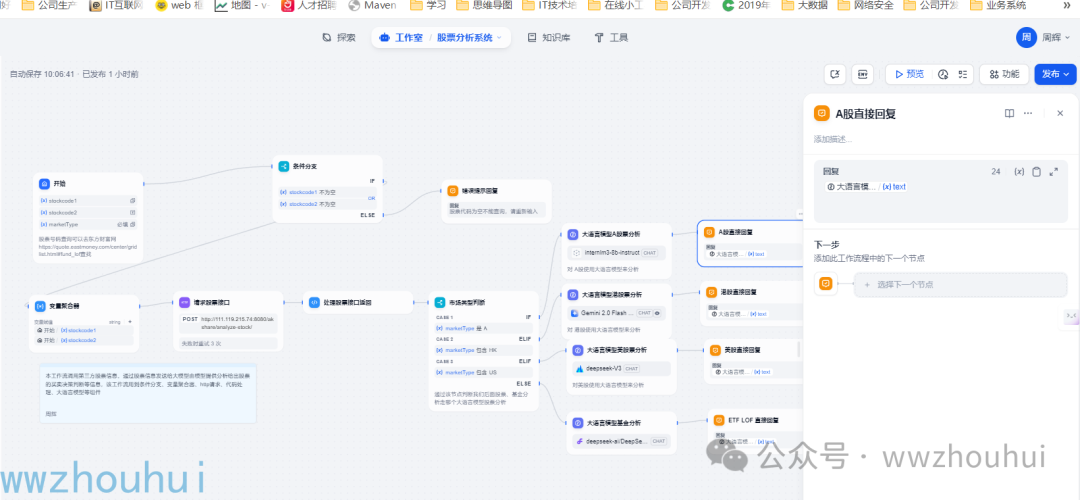Click the copy clipboard icon in 回复 field
The image size is (1080, 500).
coord(1036,172)
